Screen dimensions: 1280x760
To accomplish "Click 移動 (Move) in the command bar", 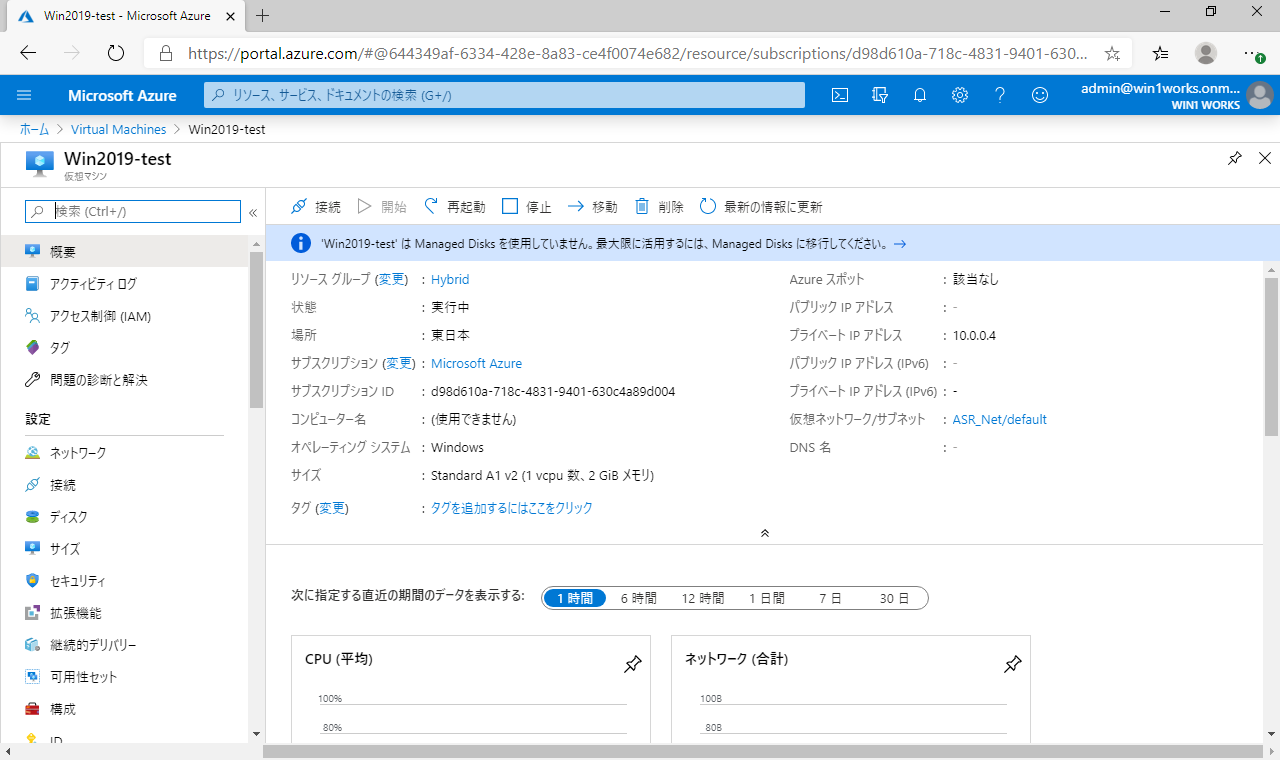I will pyautogui.click(x=593, y=207).
